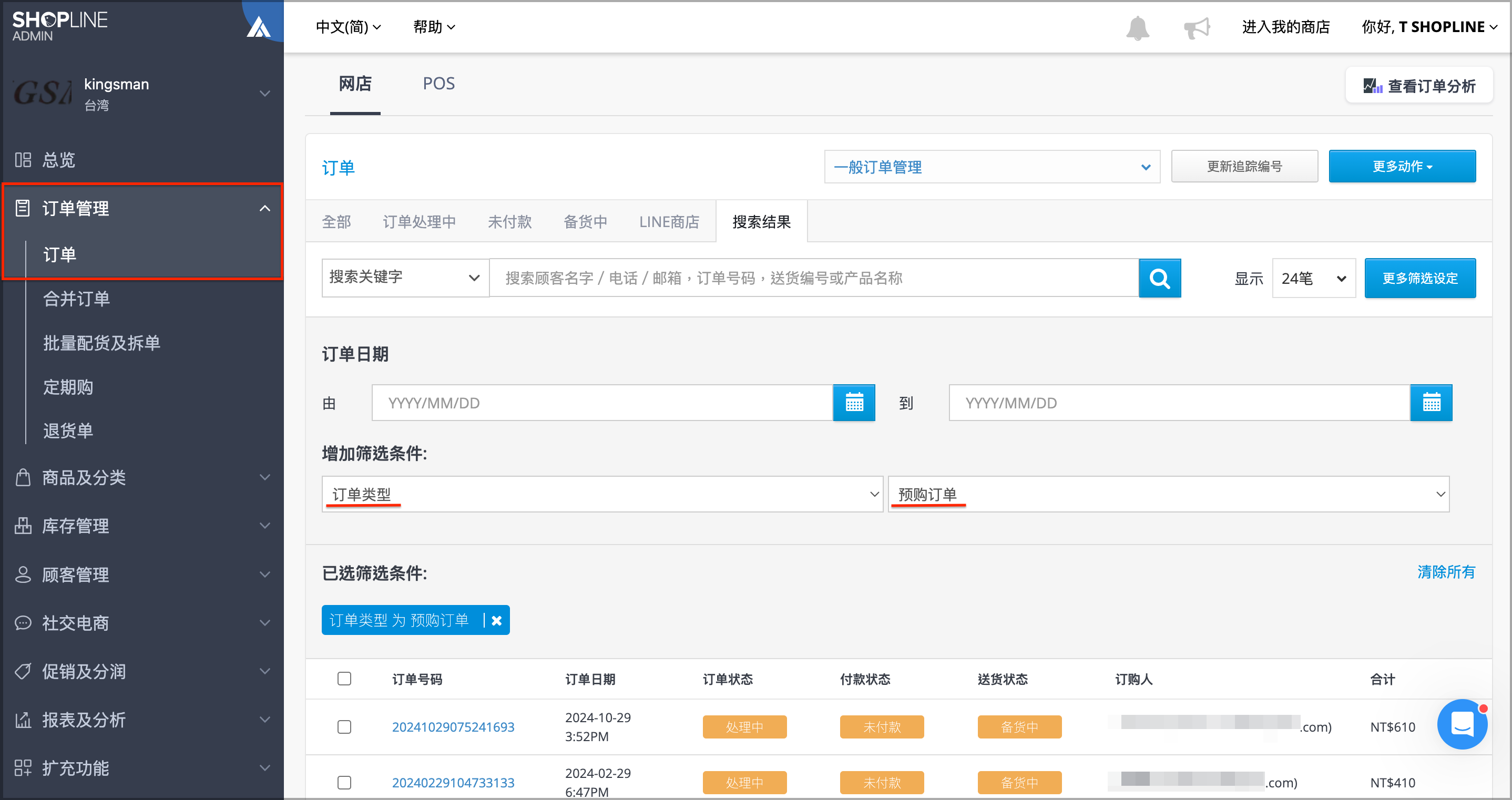
Task: Open the 预购订单 filter value dropdown
Action: click(1168, 494)
